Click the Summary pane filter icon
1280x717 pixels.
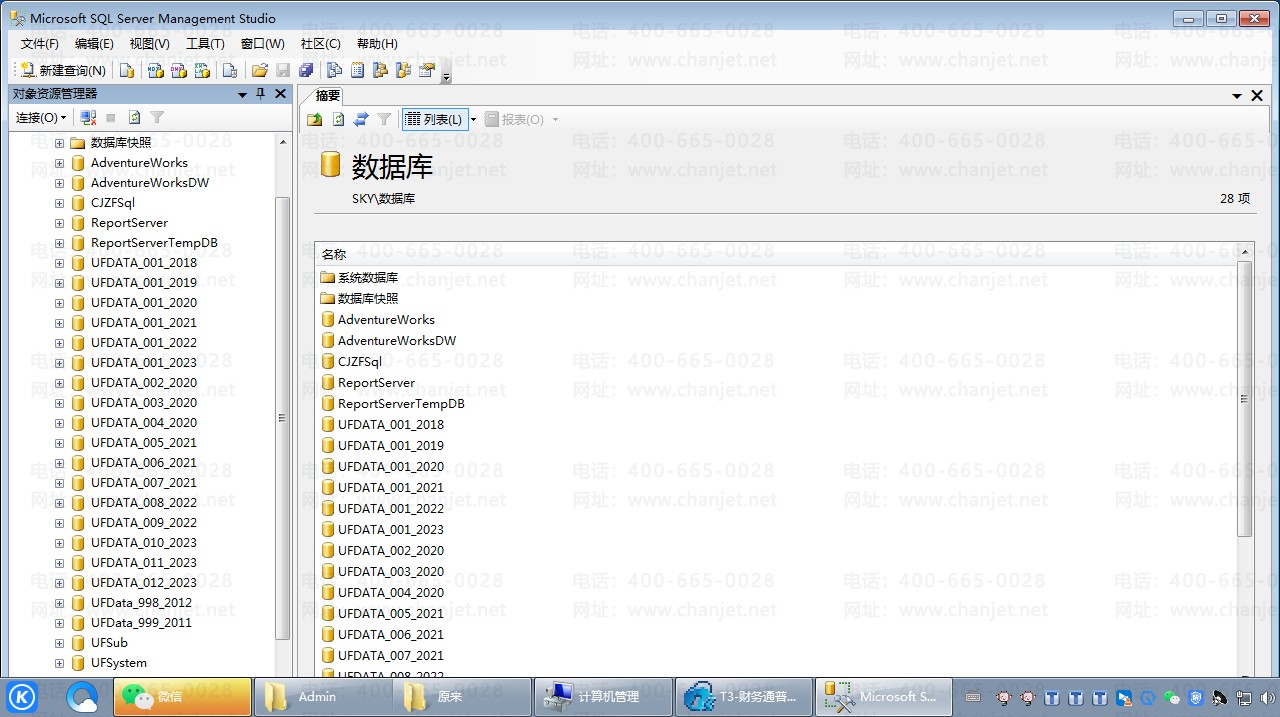[x=384, y=119]
